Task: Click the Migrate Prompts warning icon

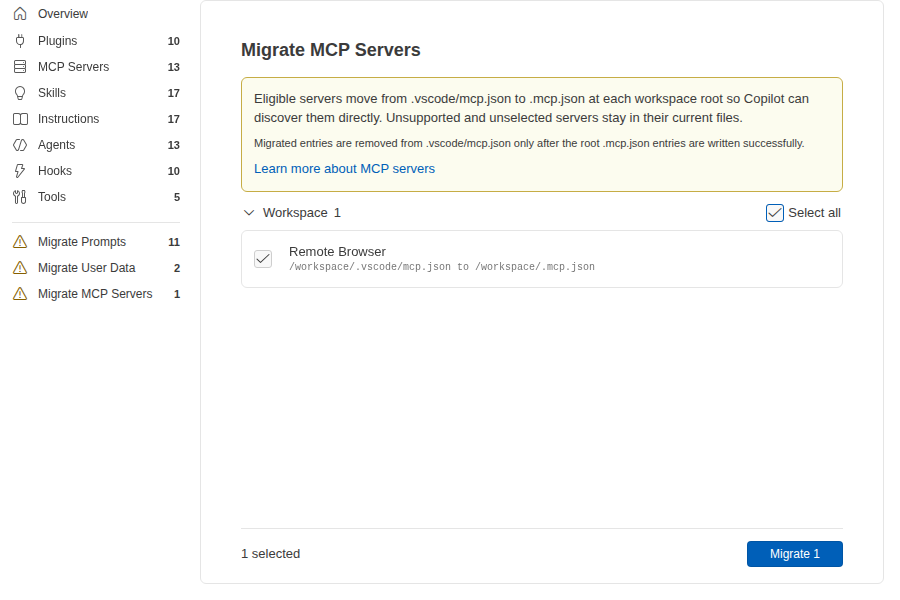Action: pos(20,242)
